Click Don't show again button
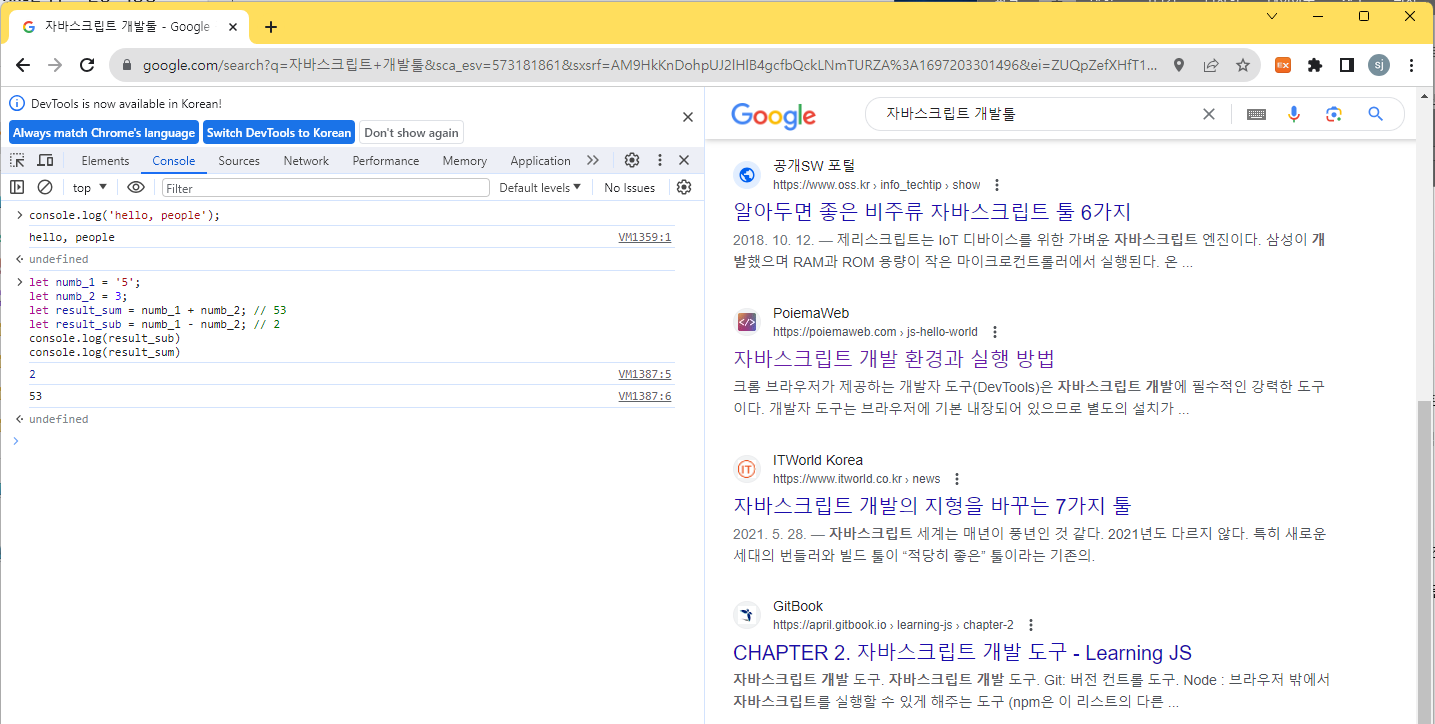1435x724 pixels. click(x=411, y=132)
